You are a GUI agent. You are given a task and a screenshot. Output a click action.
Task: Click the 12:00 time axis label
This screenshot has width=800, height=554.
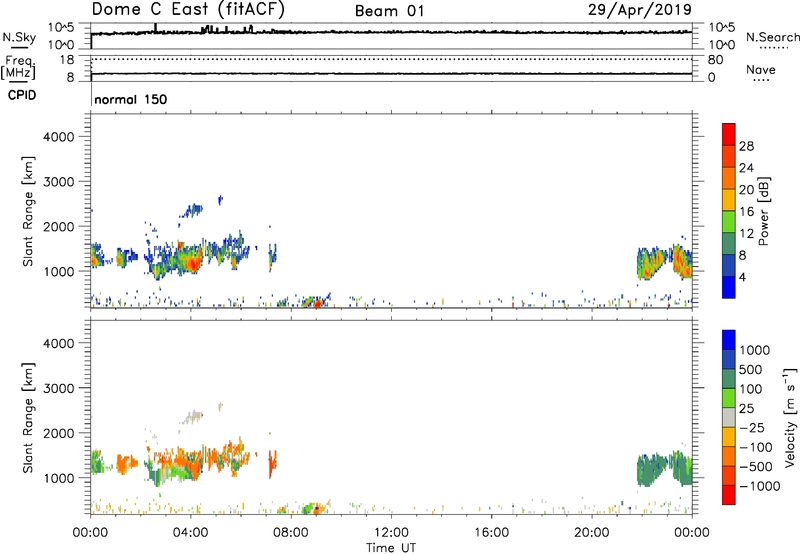391,533
